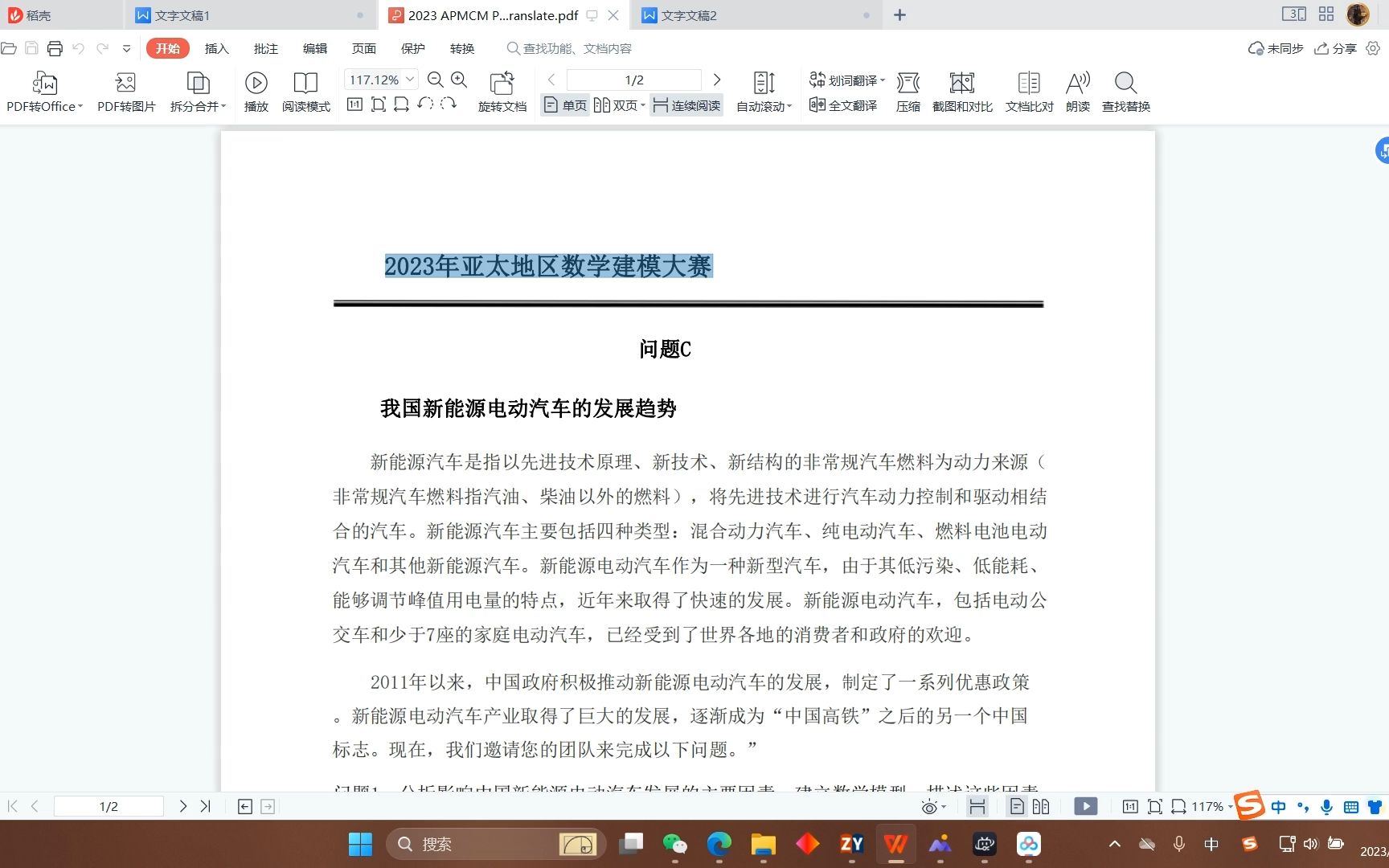Enable 双页 double page view

click(x=620, y=105)
